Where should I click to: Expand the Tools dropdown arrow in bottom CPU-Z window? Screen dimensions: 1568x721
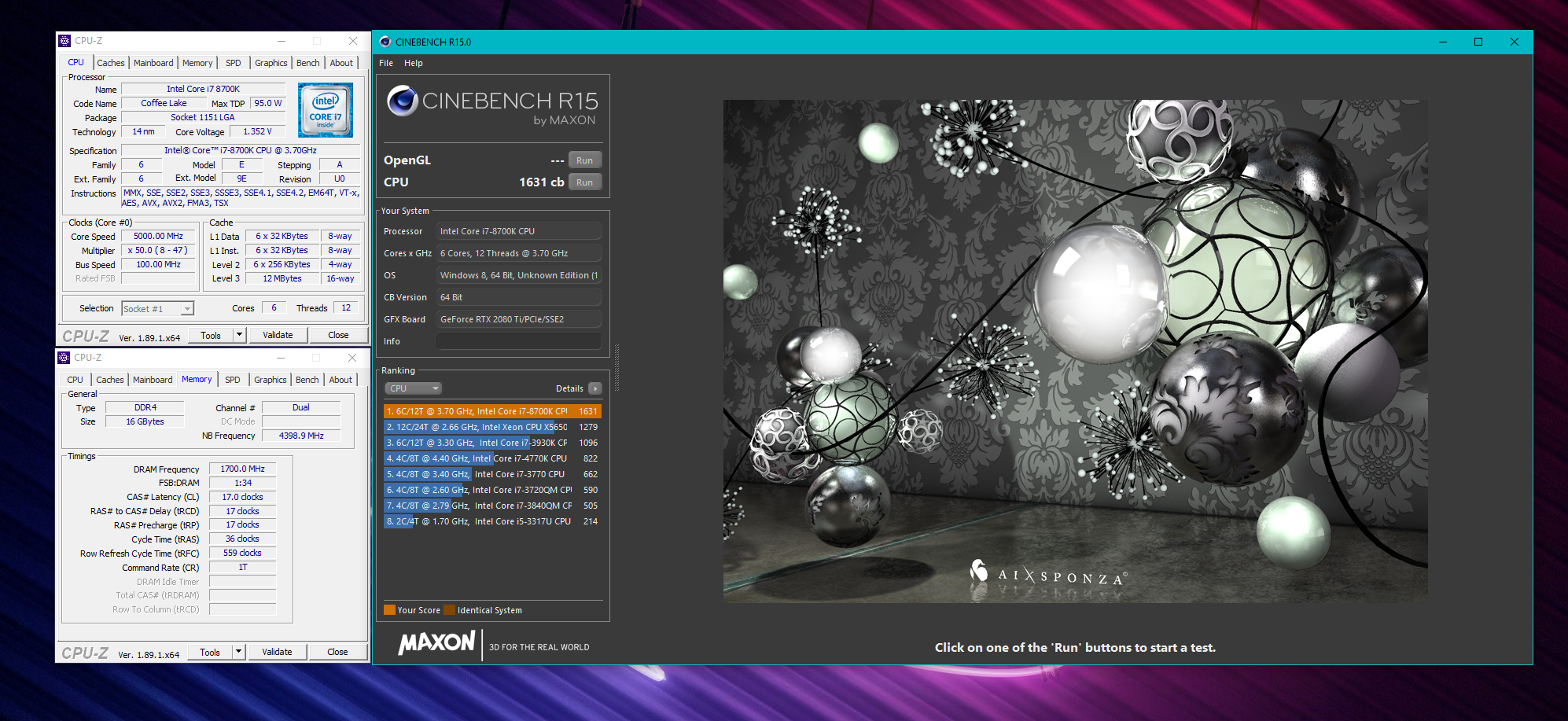point(239,652)
